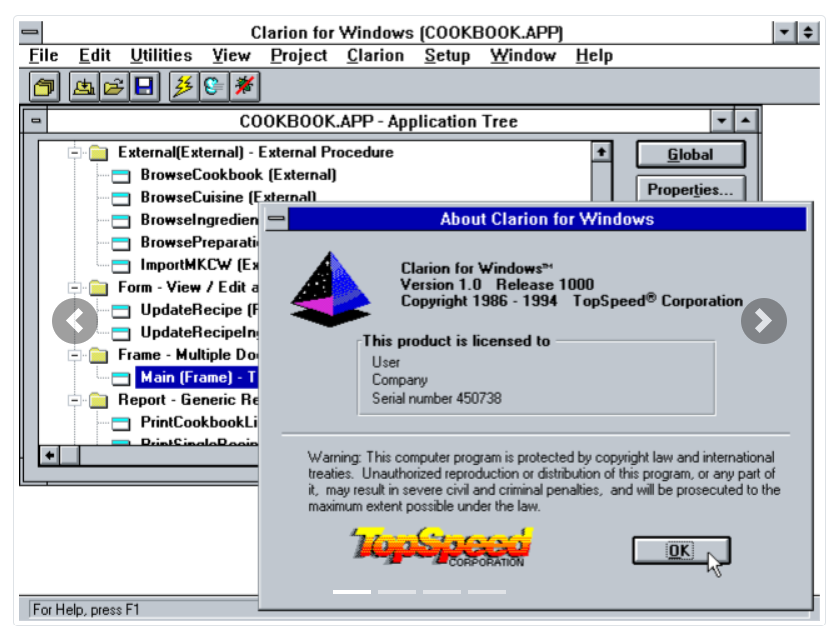Click the TopSpeed Corporation logo
Screen dimensions: 827x627
442,547
